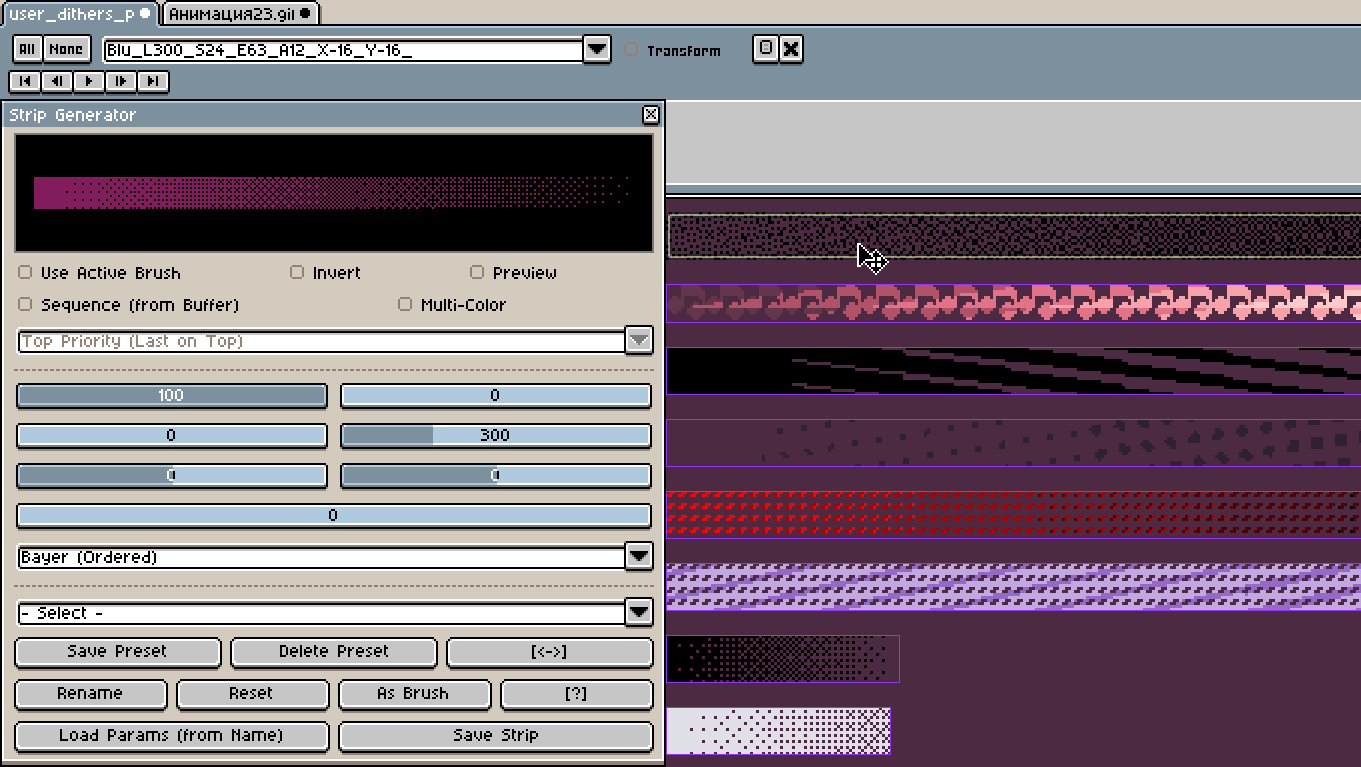Switch to the Анимация23.gif tab

pos(238,13)
